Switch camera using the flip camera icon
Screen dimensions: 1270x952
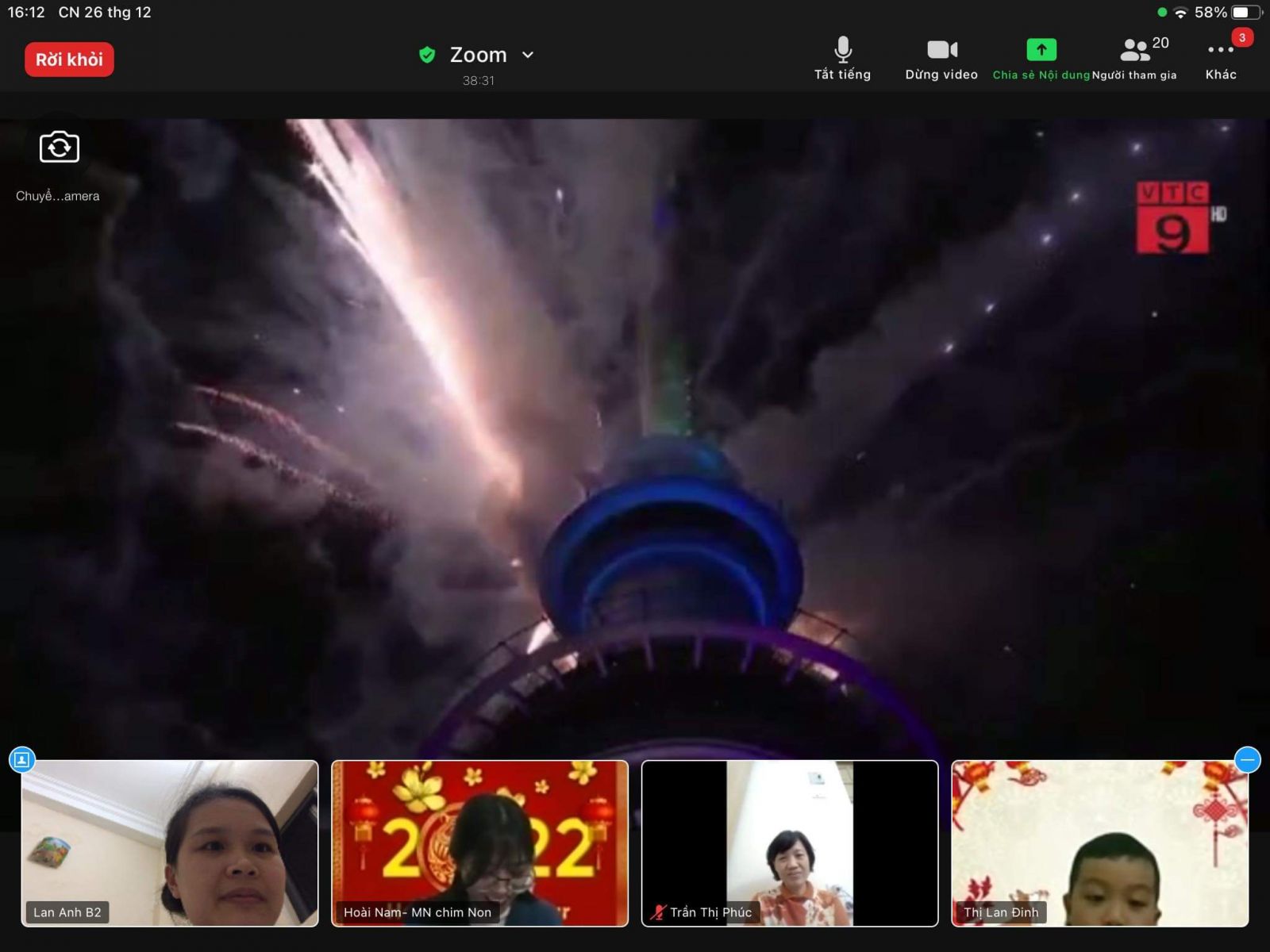click(59, 148)
